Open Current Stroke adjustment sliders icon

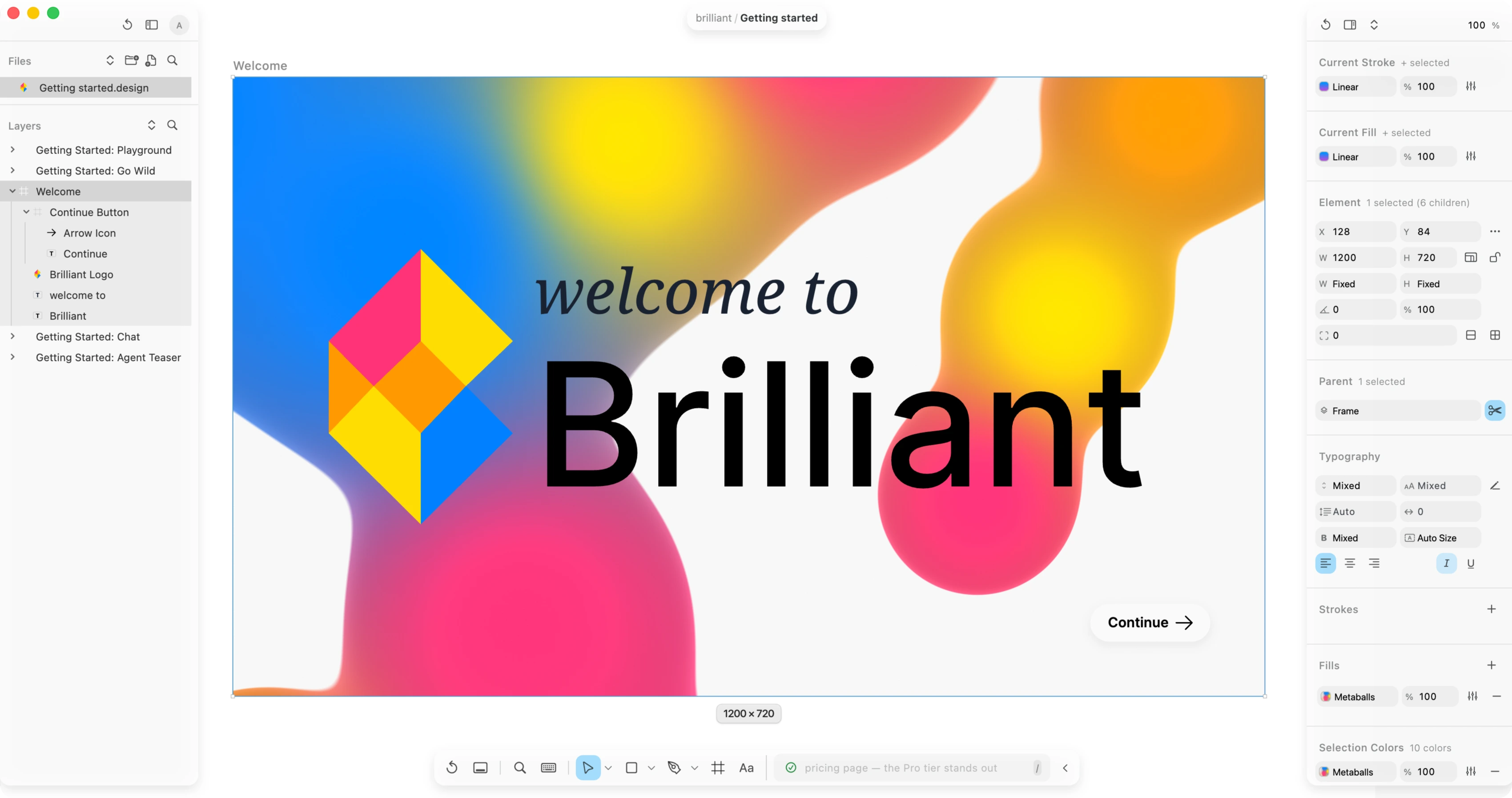click(1471, 86)
